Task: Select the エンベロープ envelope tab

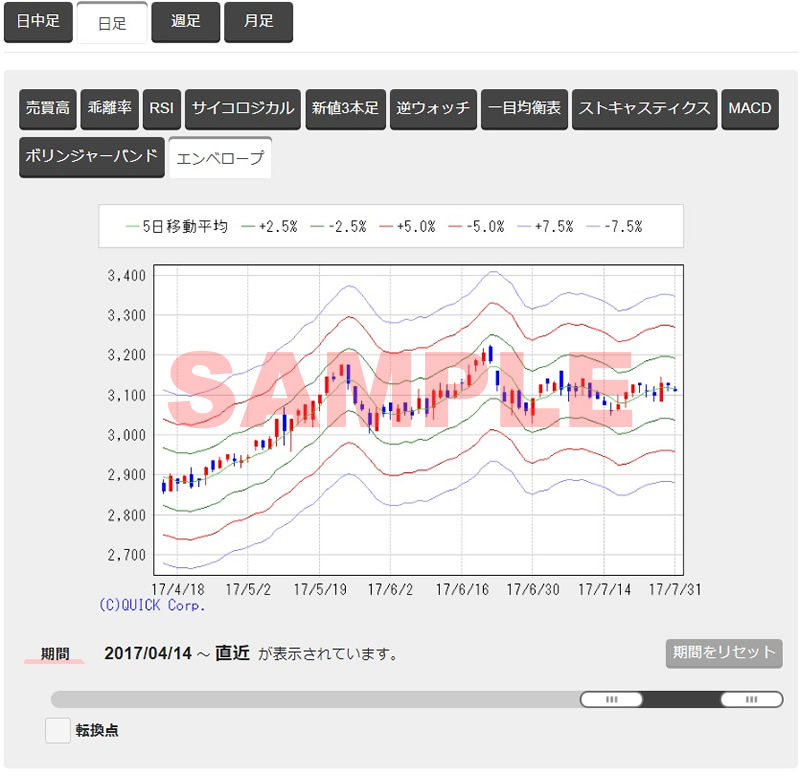Action: (x=220, y=158)
